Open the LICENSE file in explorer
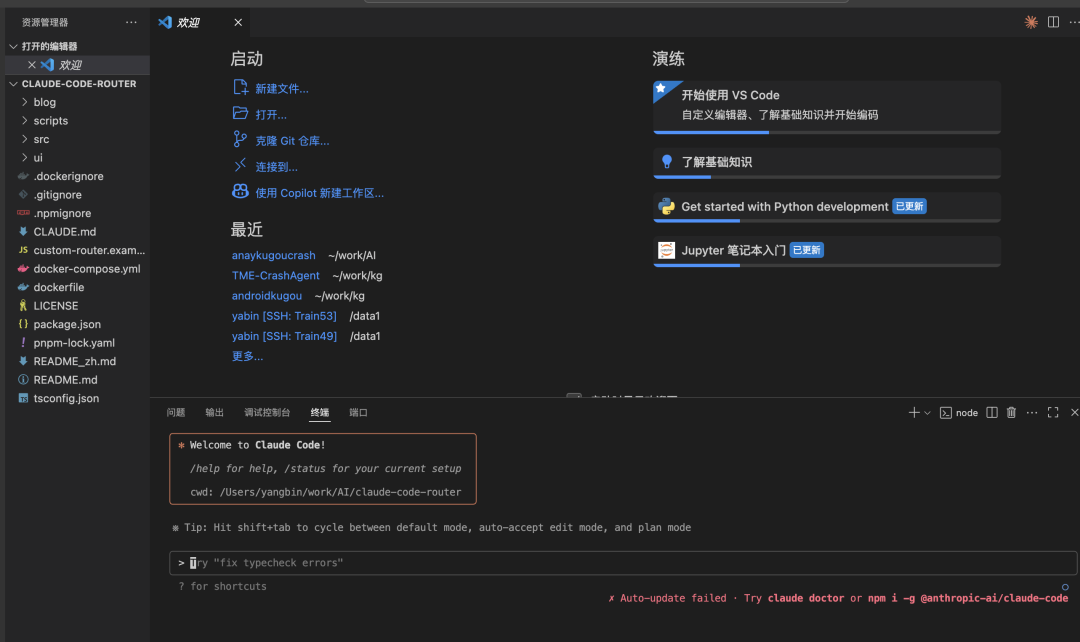 point(55,306)
